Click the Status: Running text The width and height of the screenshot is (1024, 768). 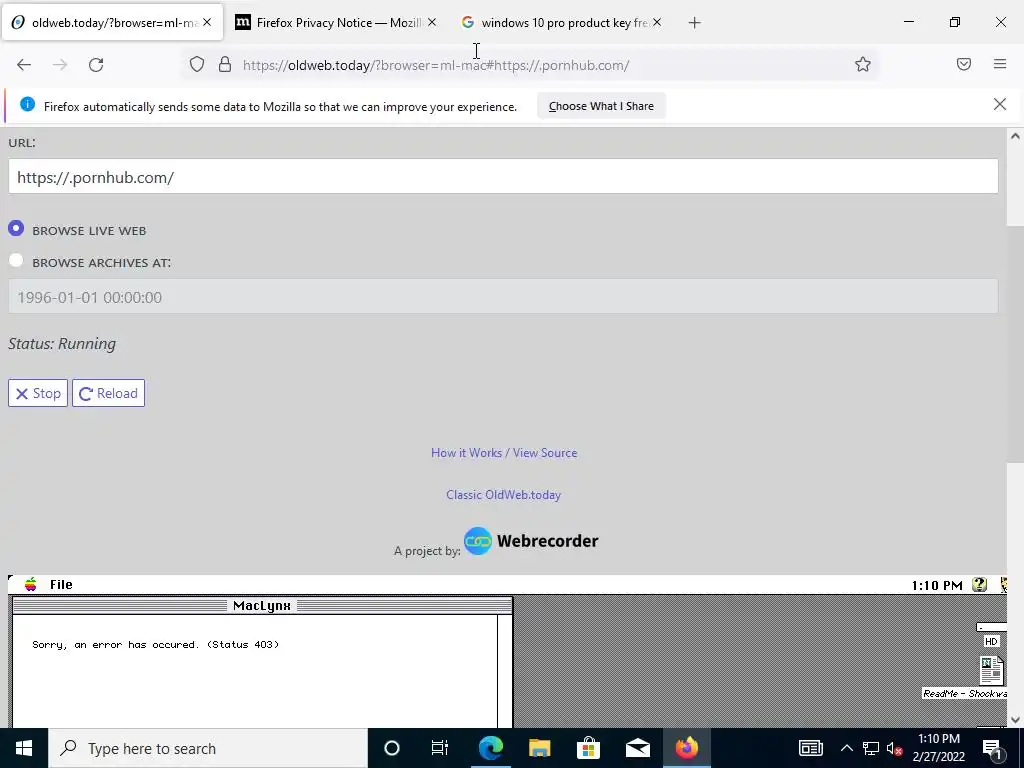(x=62, y=344)
